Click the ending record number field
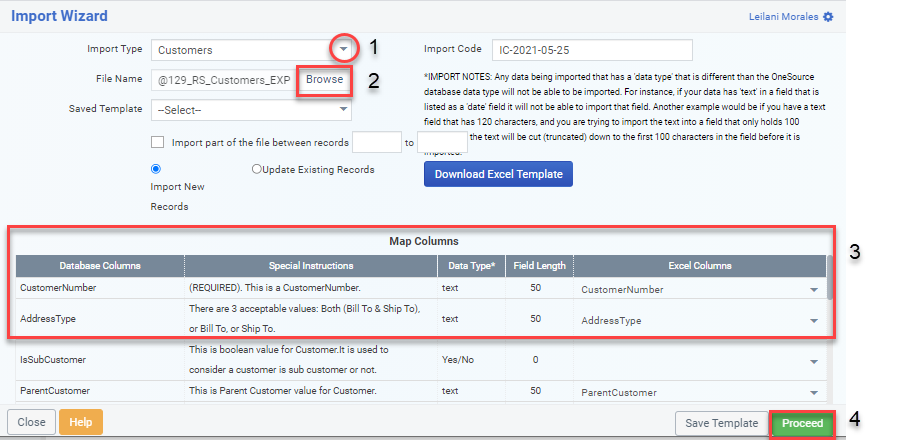Viewport: 904px width, 440px height. tap(441, 143)
